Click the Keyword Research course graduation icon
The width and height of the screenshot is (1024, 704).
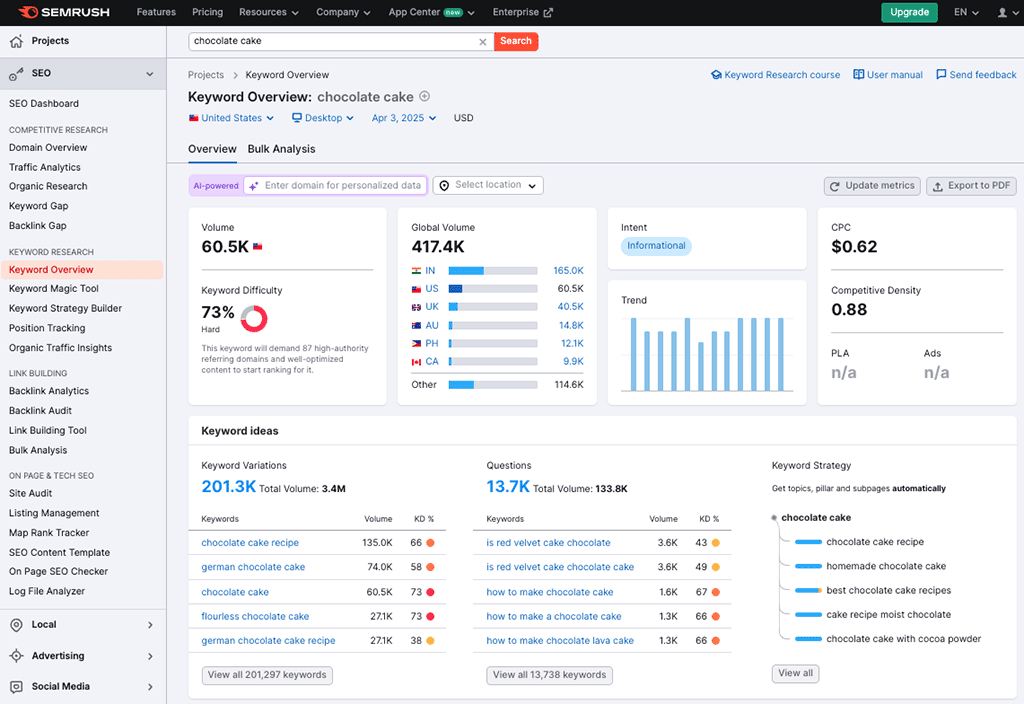716,74
